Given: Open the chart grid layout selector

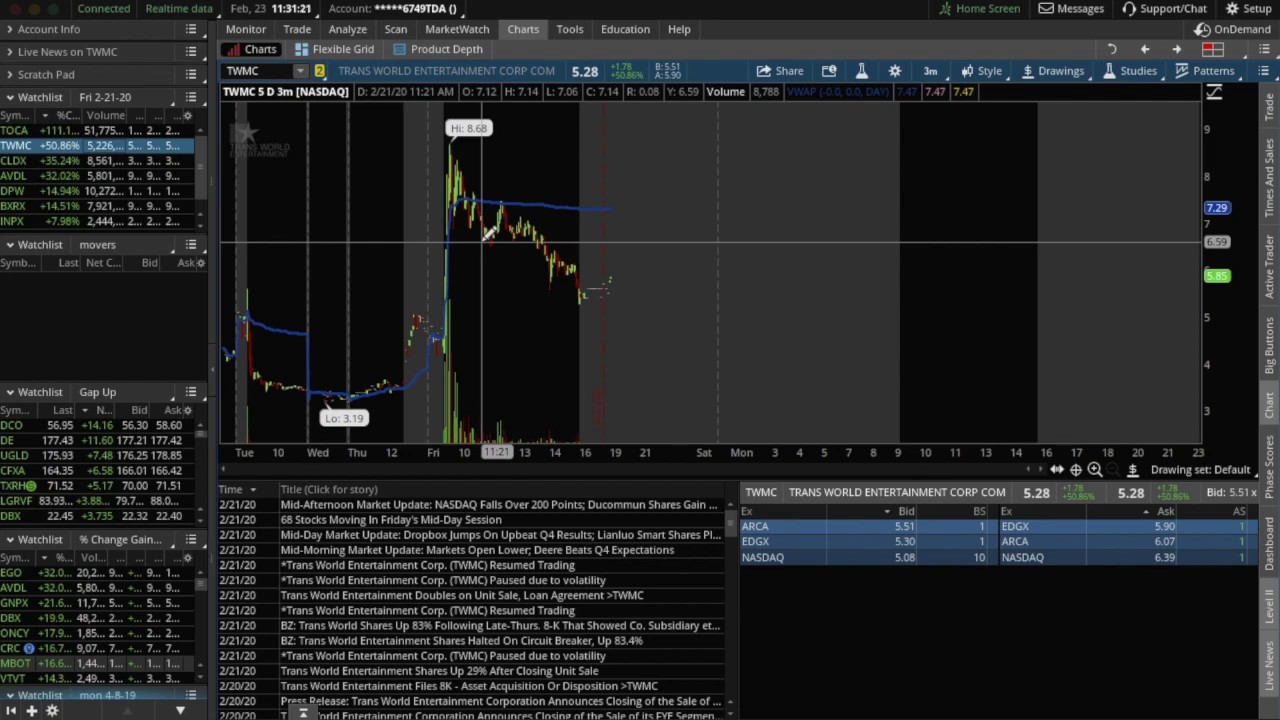Looking at the screenshot, I should click(1213, 49).
